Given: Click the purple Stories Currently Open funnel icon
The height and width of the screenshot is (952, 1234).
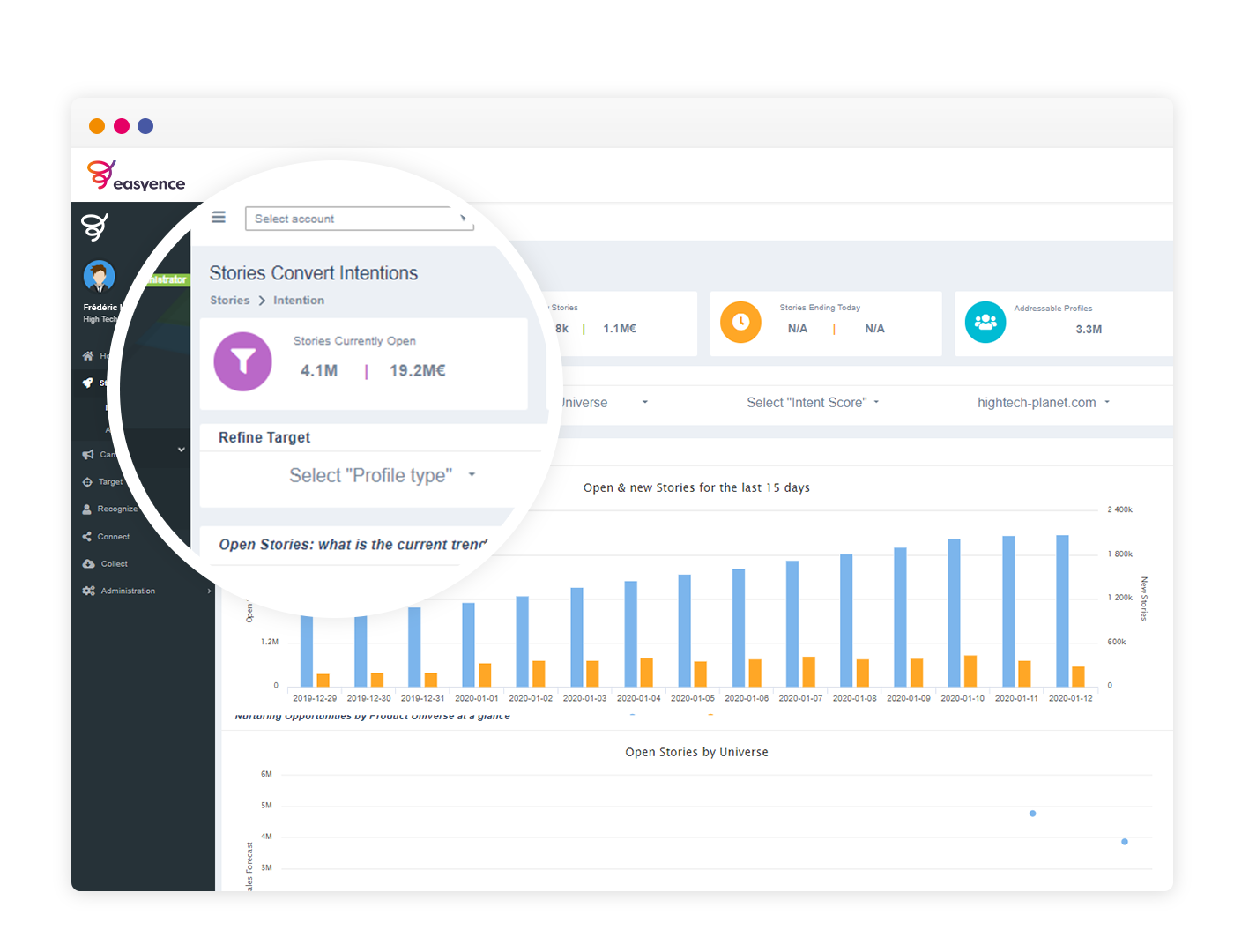Looking at the screenshot, I should tap(242, 361).
